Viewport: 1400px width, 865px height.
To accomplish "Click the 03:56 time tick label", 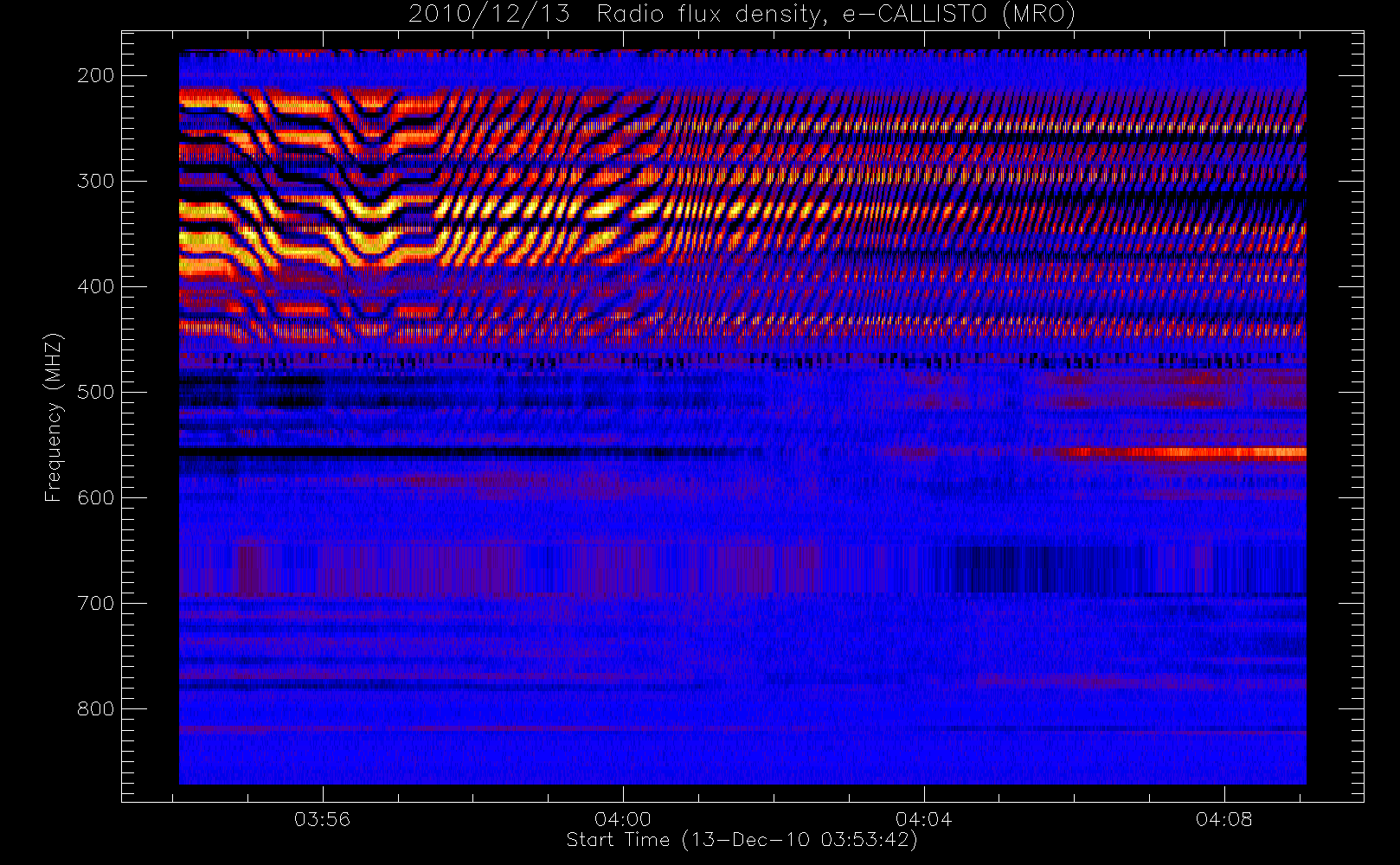I will [x=323, y=819].
